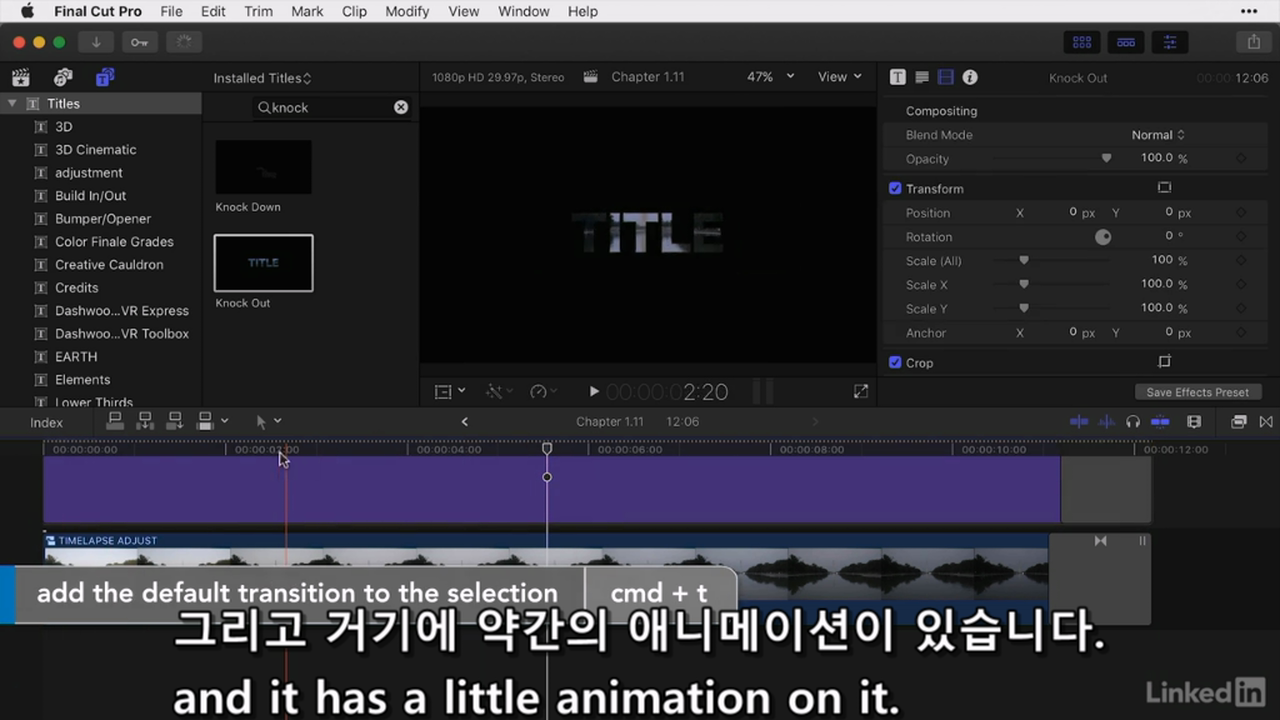Open the Video inspector filmstrip icon

(946, 77)
